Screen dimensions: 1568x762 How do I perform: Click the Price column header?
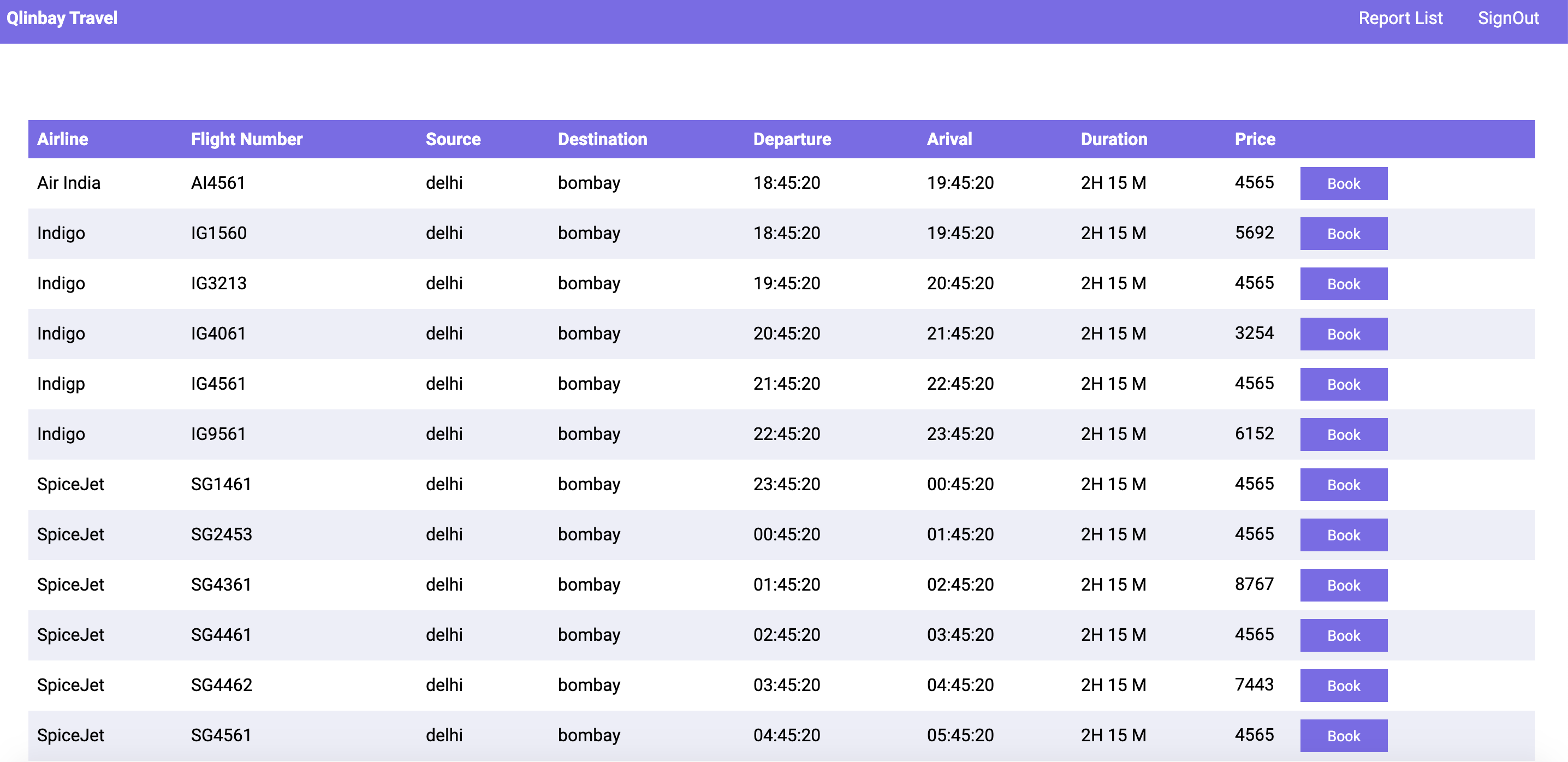pos(1255,139)
